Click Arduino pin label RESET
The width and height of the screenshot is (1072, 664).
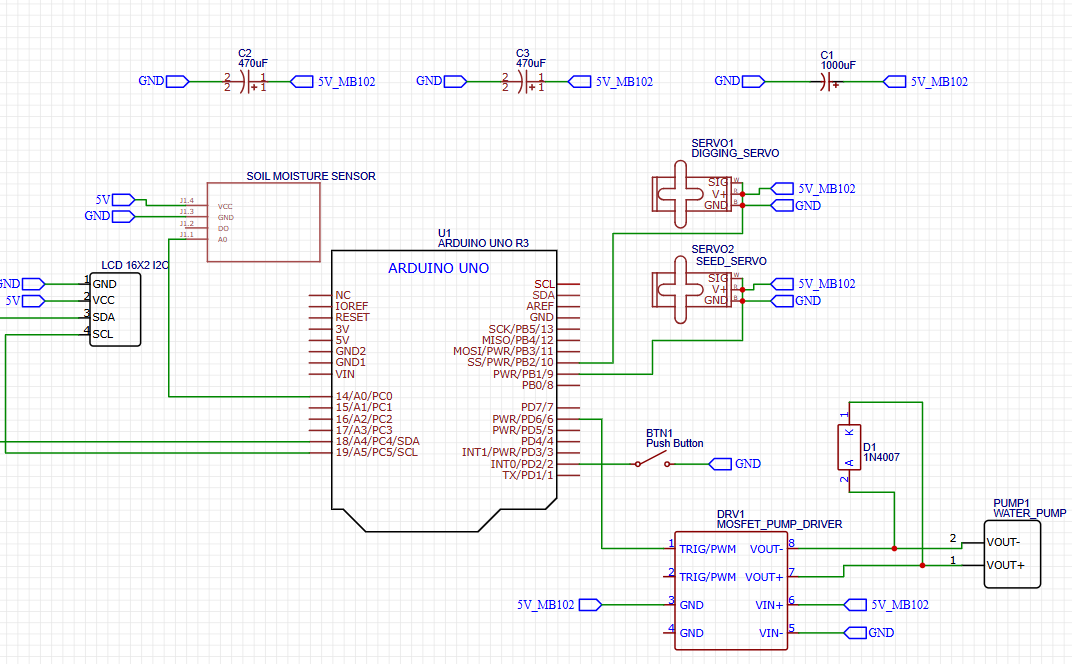(352, 317)
